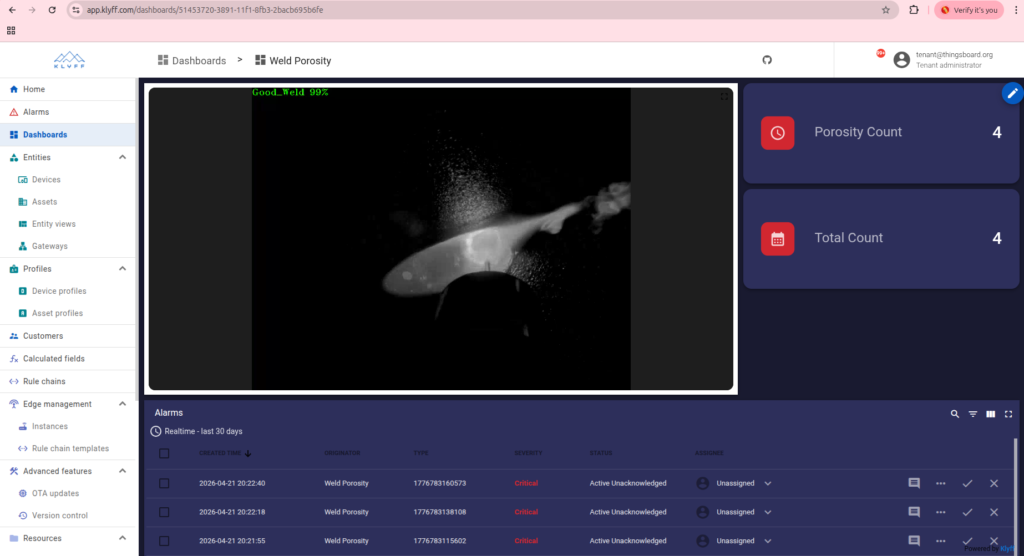Clear the 20:22:40 alarm with X icon
The width and height of the screenshot is (1024, 556).
(993, 483)
